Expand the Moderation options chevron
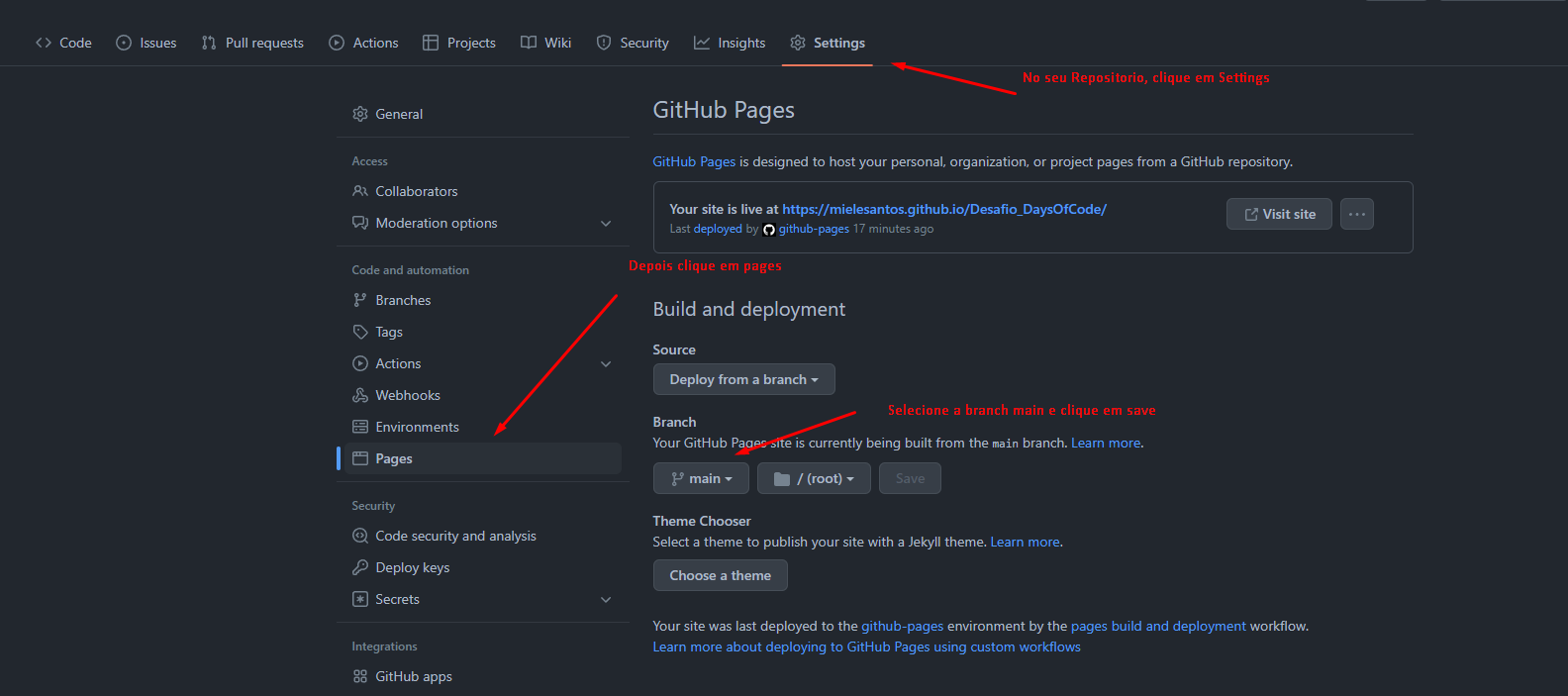Image resolution: width=1568 pixels, height=696 pixels. click(x=606, y=224)
